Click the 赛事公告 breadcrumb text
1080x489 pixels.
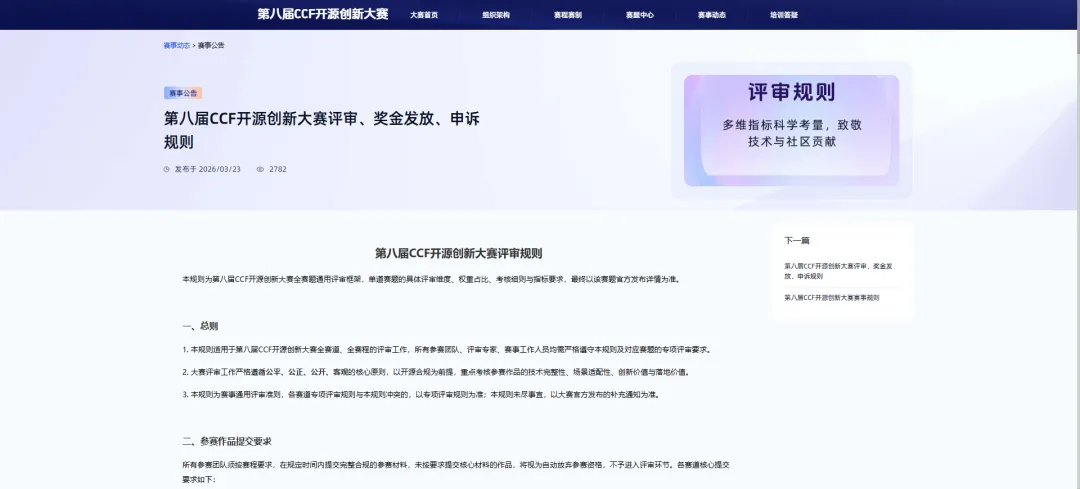(x=211, y=45)
